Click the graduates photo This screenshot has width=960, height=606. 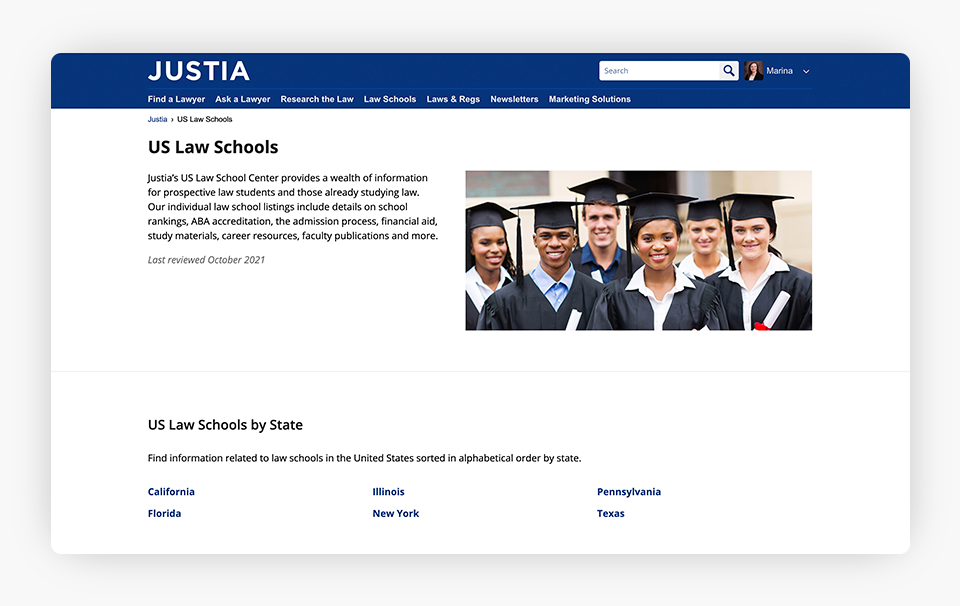point(638,250)
